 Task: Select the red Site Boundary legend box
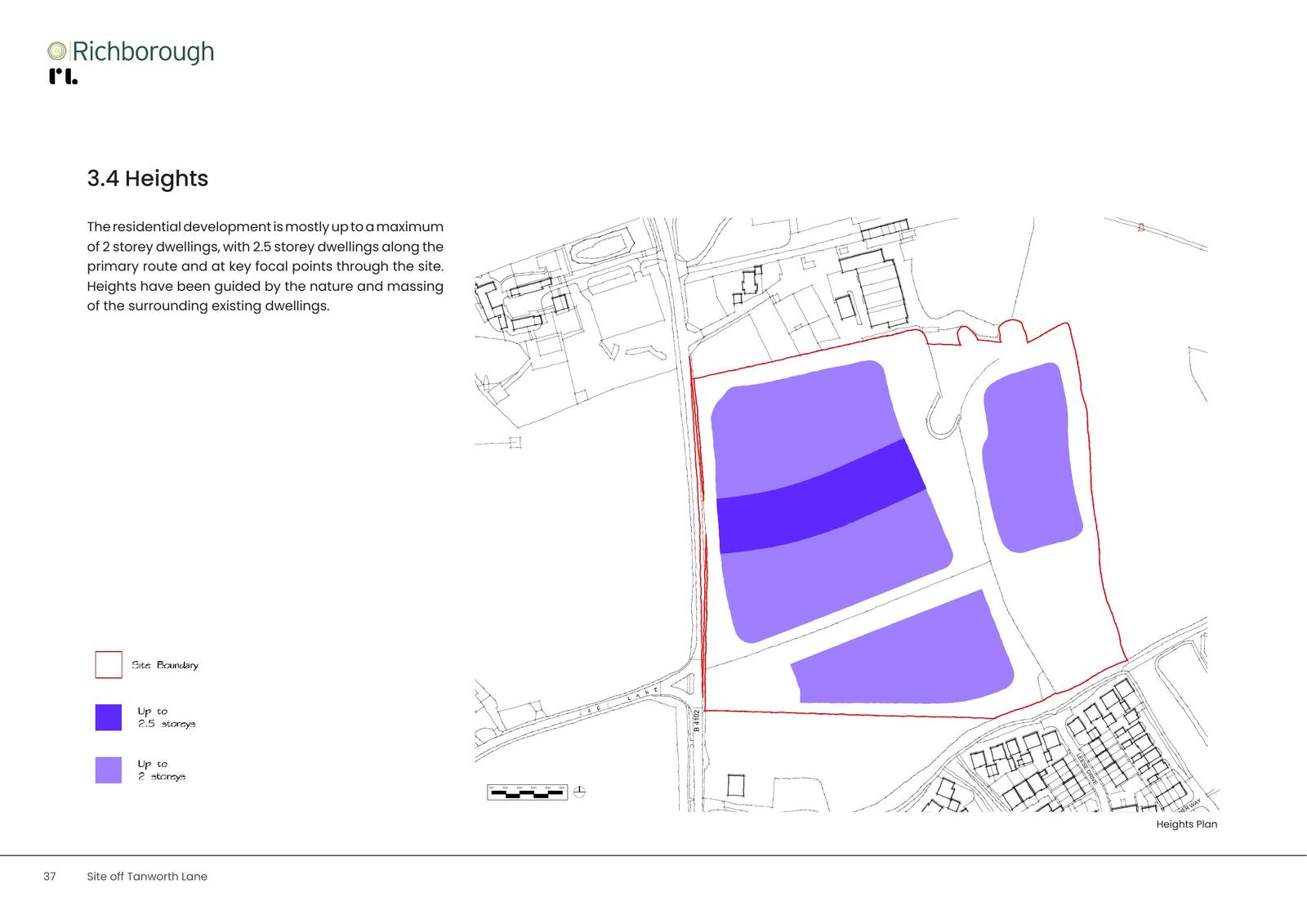click(x=109, y=665)
